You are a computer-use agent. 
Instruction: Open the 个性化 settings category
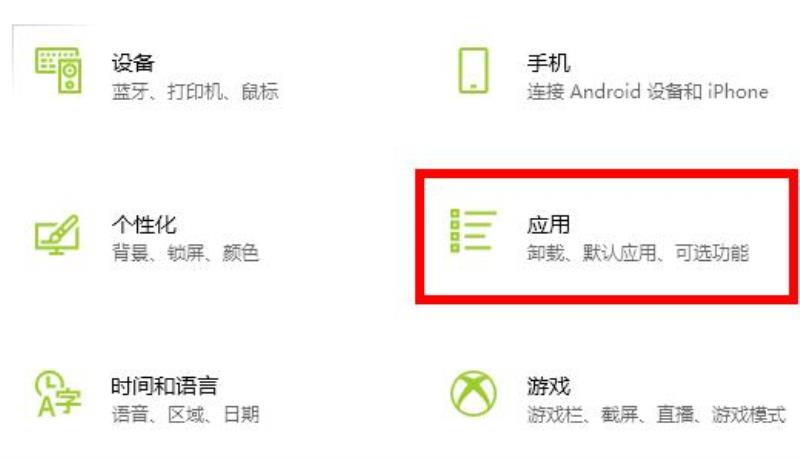(144, 224)
